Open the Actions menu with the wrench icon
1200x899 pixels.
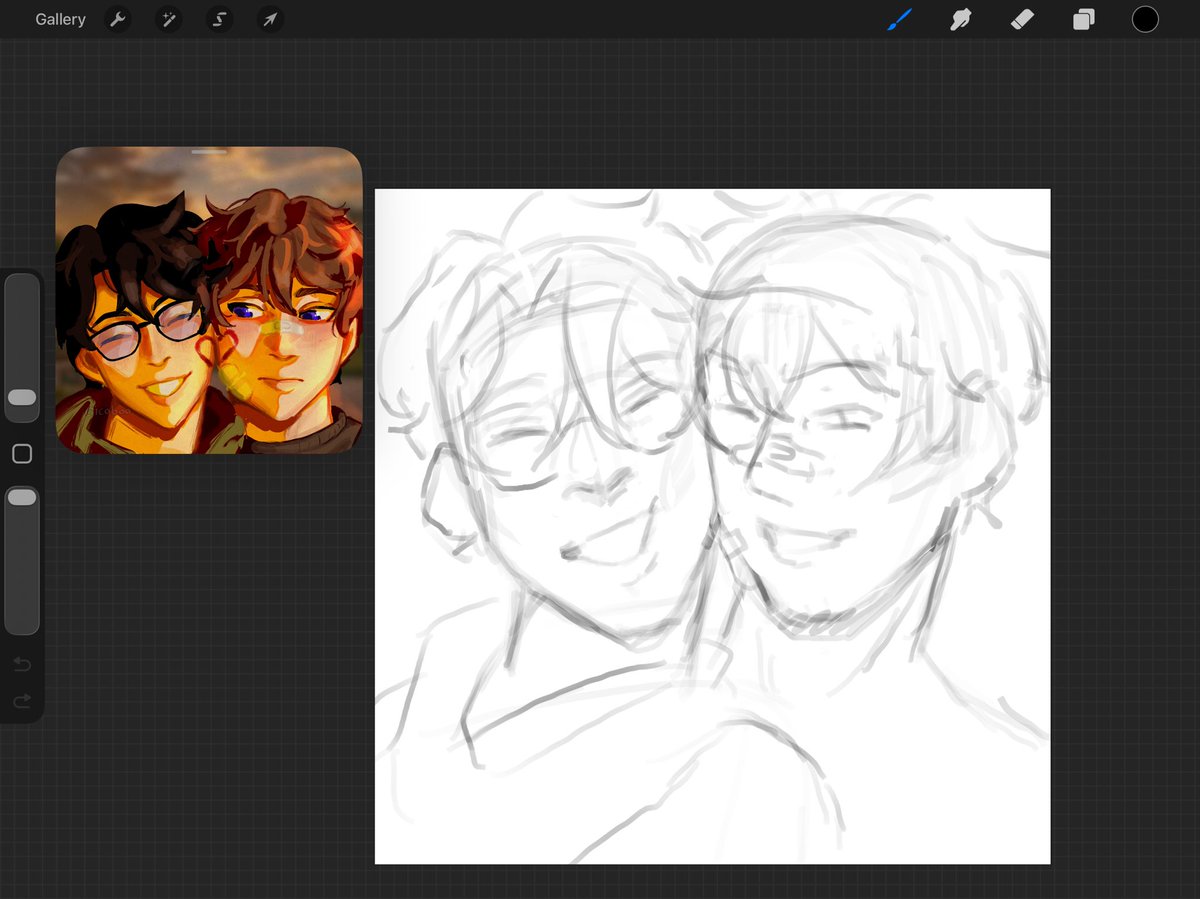point(118,19)
